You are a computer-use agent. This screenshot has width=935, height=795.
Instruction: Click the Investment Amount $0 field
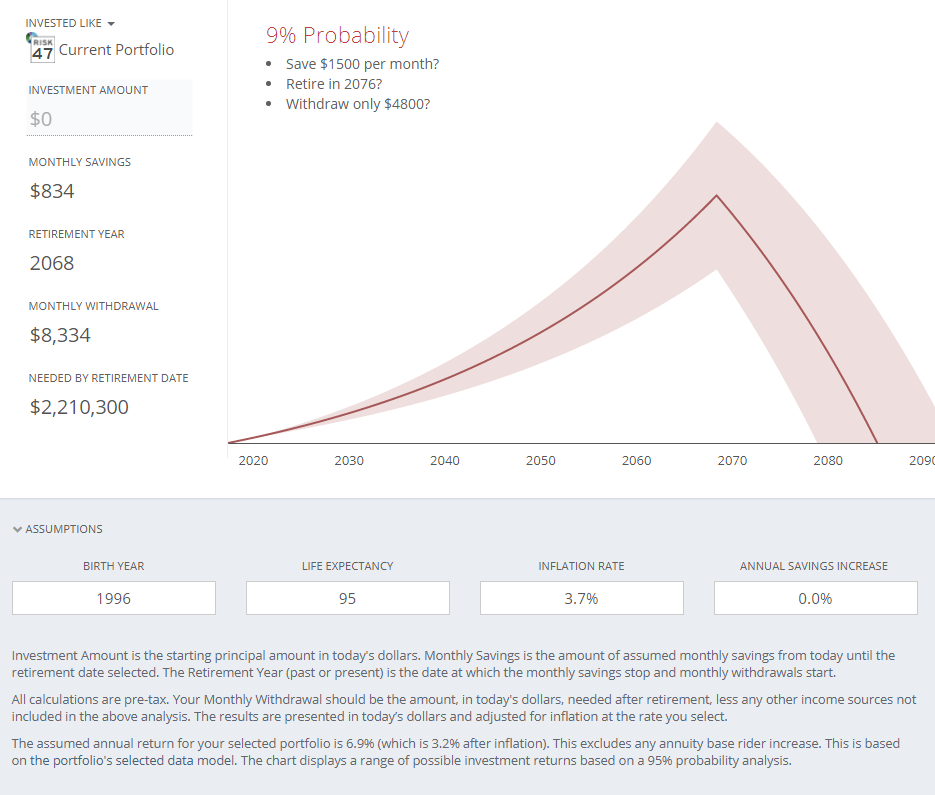coord(109,119)
